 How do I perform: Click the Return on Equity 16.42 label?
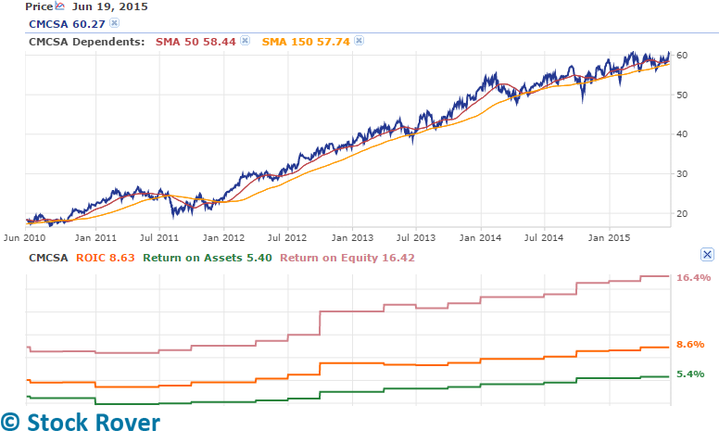click(347, 258)
